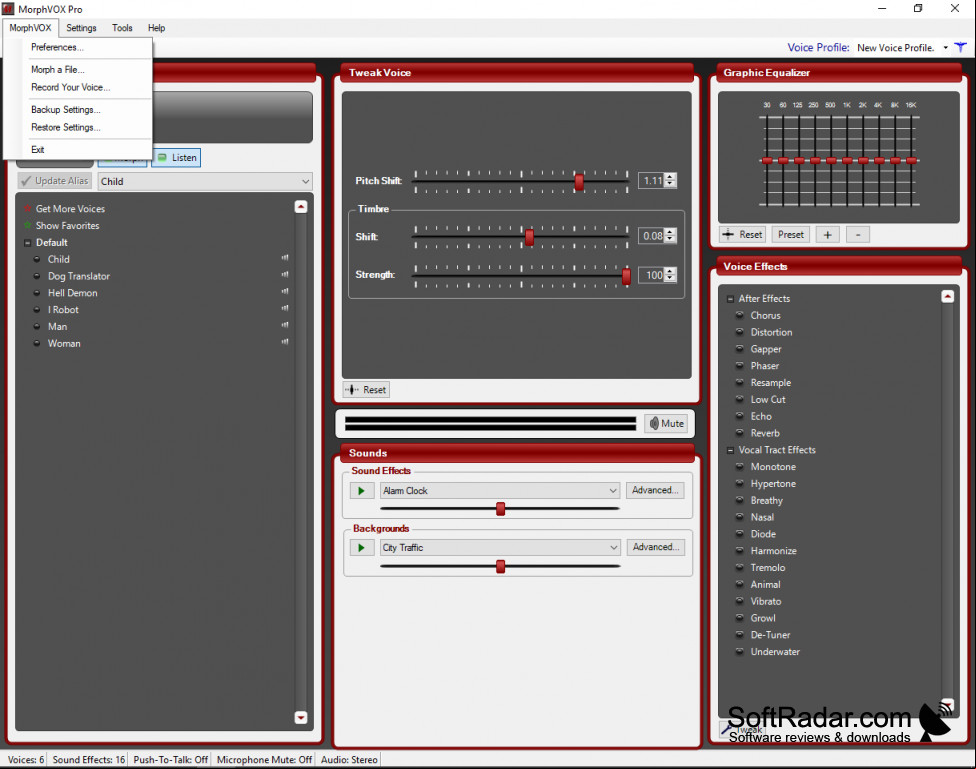This screenshot has height=769, width=976.
Task: Click the equalizer plus button
Action: (827, 235)
